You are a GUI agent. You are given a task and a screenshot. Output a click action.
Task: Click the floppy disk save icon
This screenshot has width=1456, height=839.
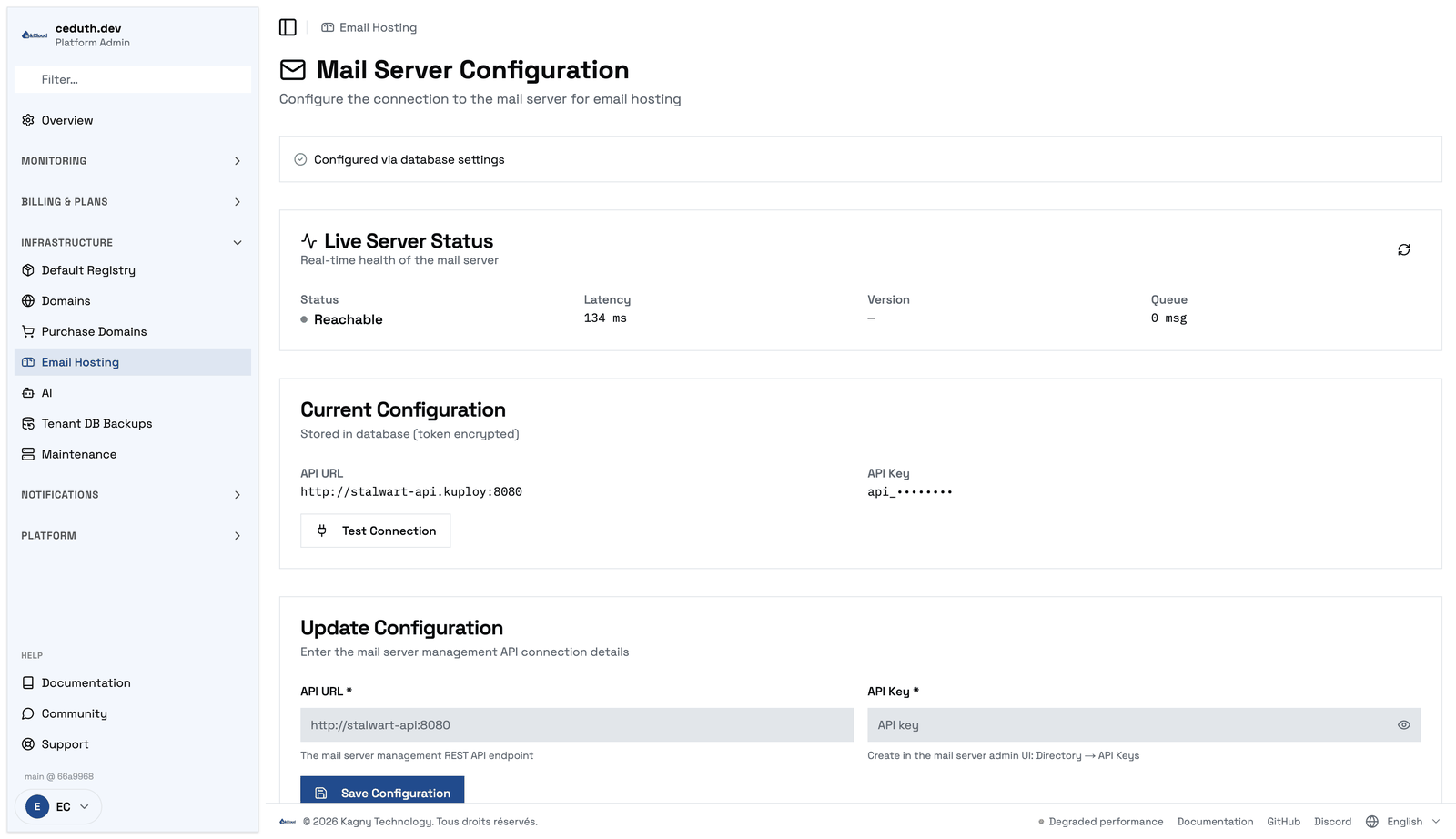click(320, 794)
